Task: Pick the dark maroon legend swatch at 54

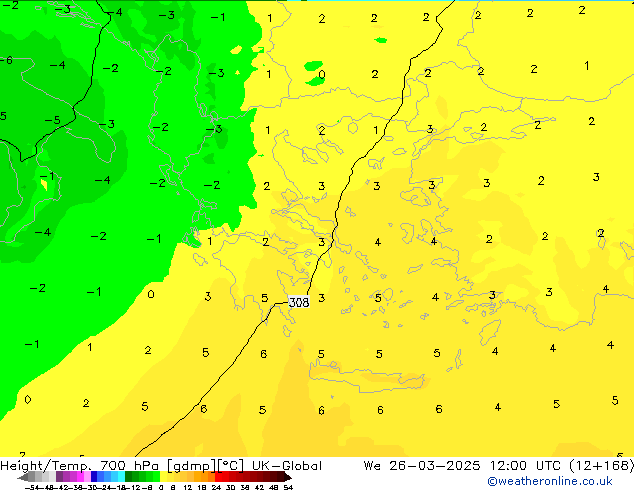Action: [x=282, y=476]
